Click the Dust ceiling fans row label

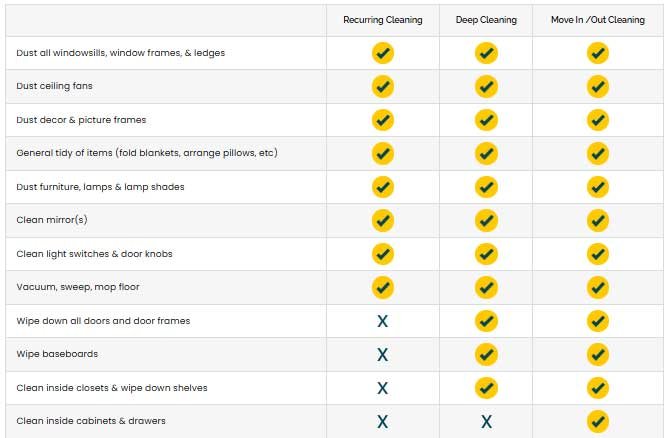point(54,86)
